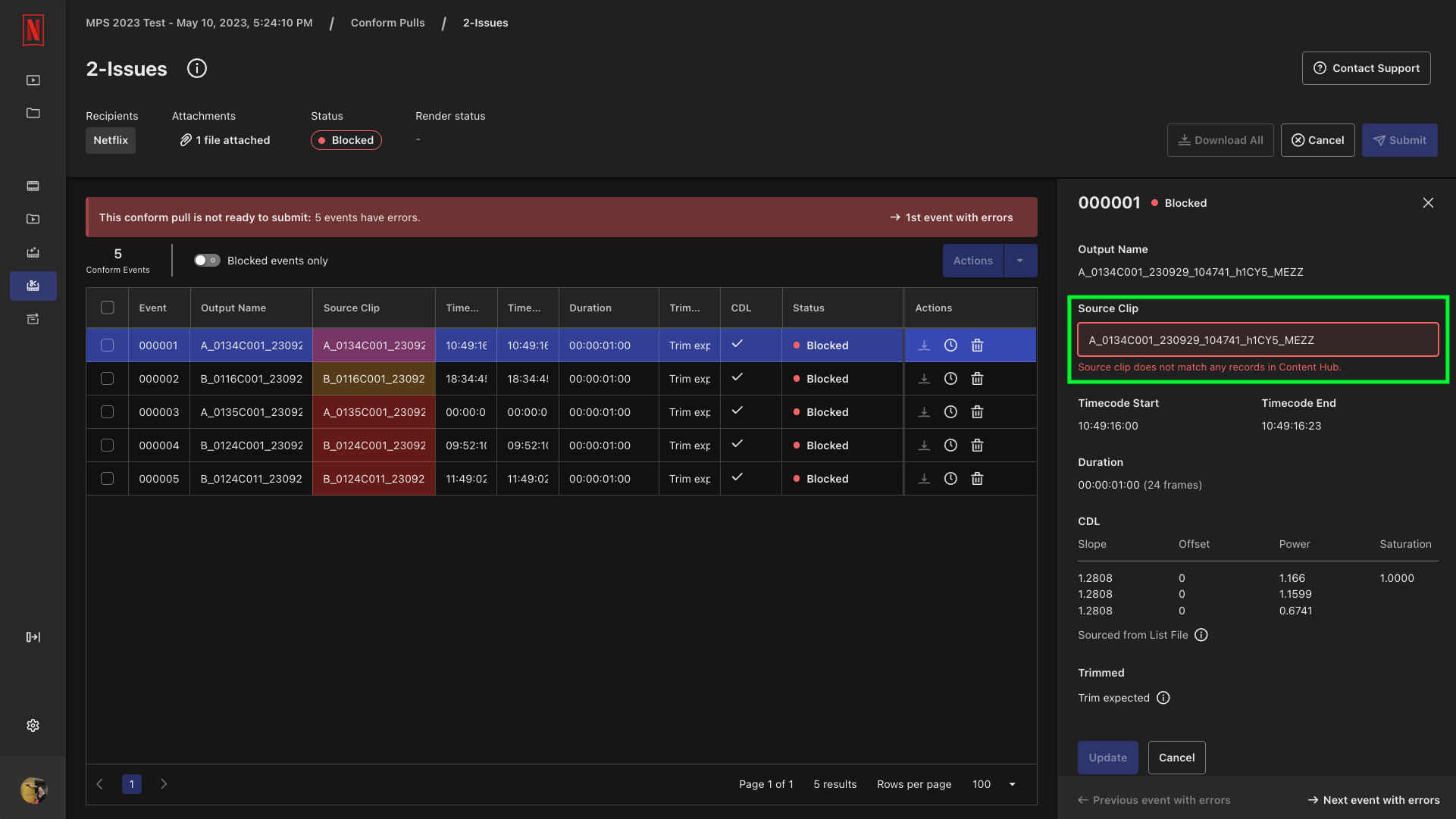Click 2-Issues breadcrumb

[486, 23]
